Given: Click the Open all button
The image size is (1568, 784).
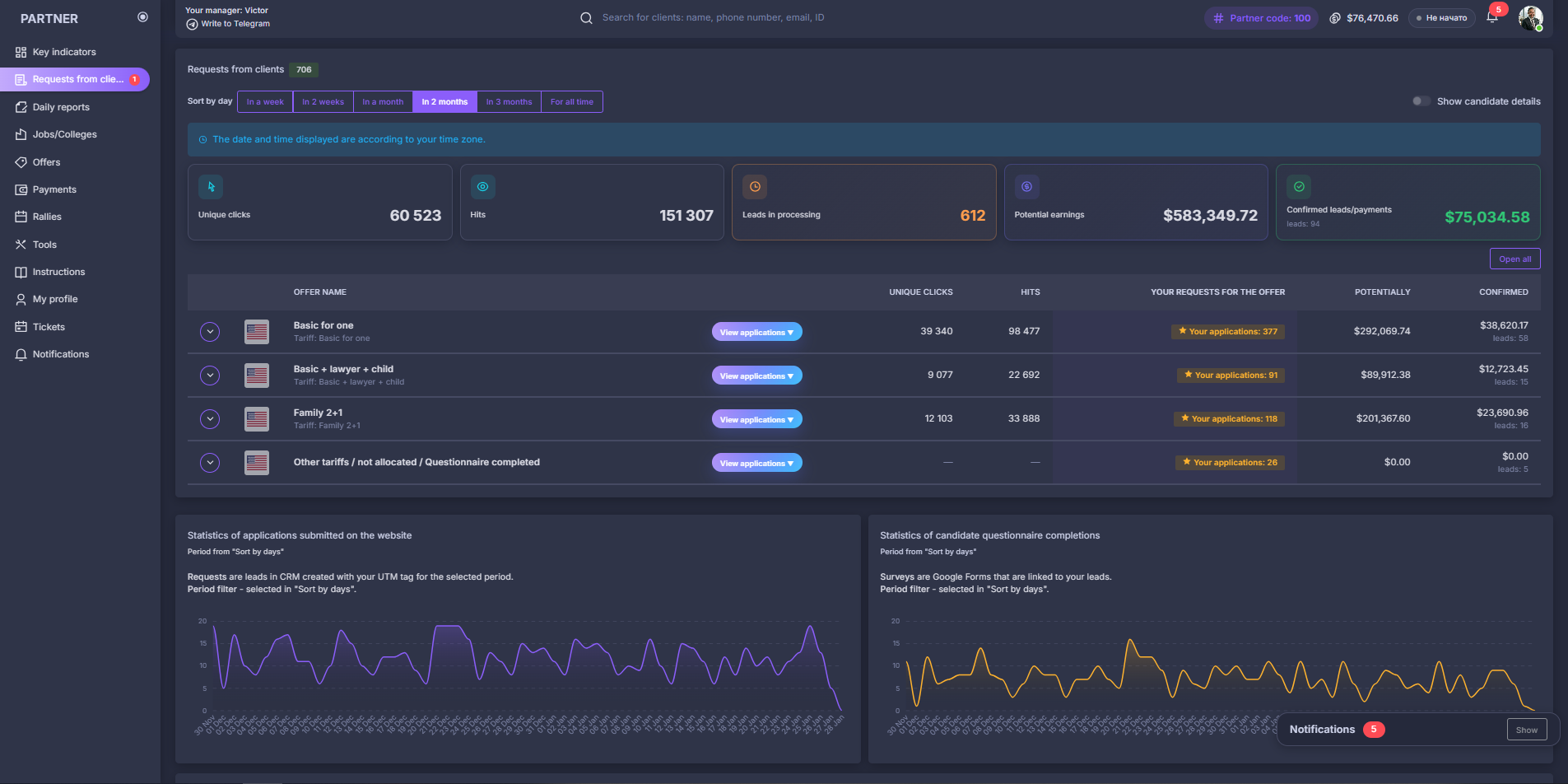Looking at the screenshot, I should coord(1514,258).
